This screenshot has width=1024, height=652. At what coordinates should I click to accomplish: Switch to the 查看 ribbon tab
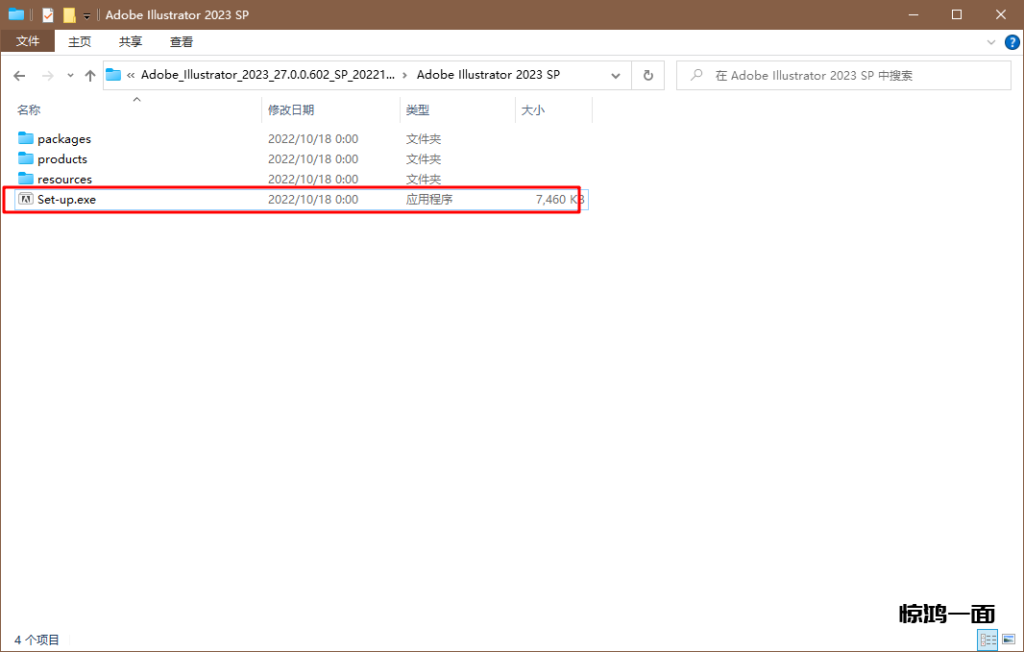pos(181,42)
